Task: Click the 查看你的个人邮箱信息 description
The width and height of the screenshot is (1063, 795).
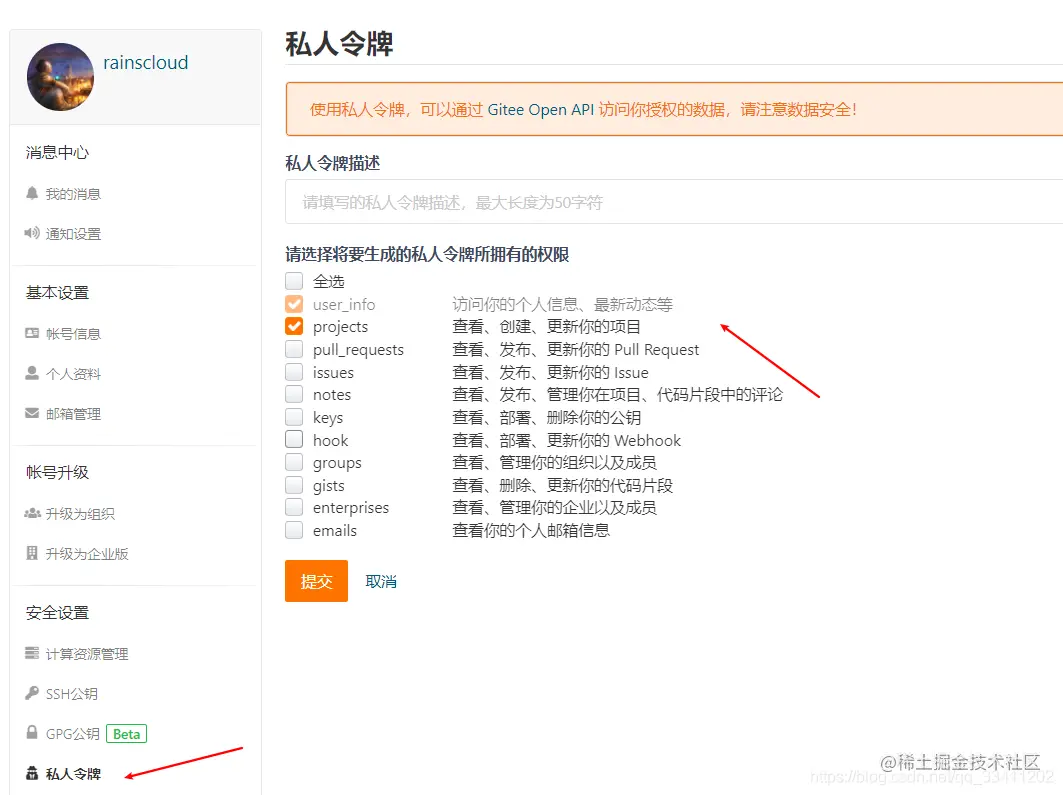Action: tap(531, 531)
